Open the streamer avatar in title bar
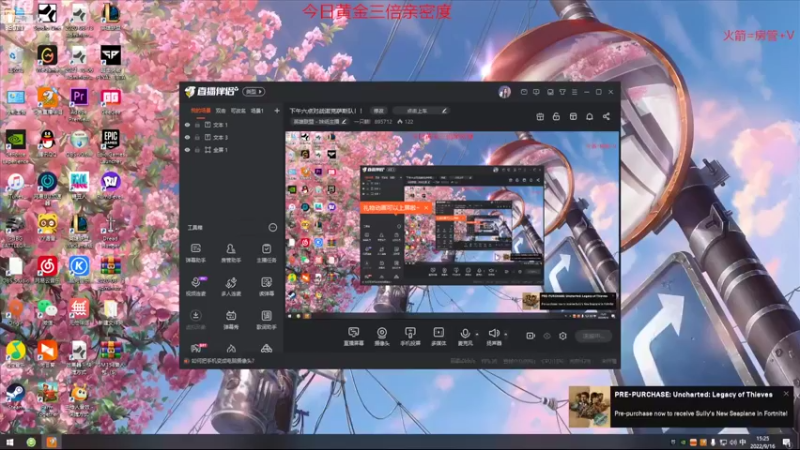The image size is (800, 450). pos(505,92)
